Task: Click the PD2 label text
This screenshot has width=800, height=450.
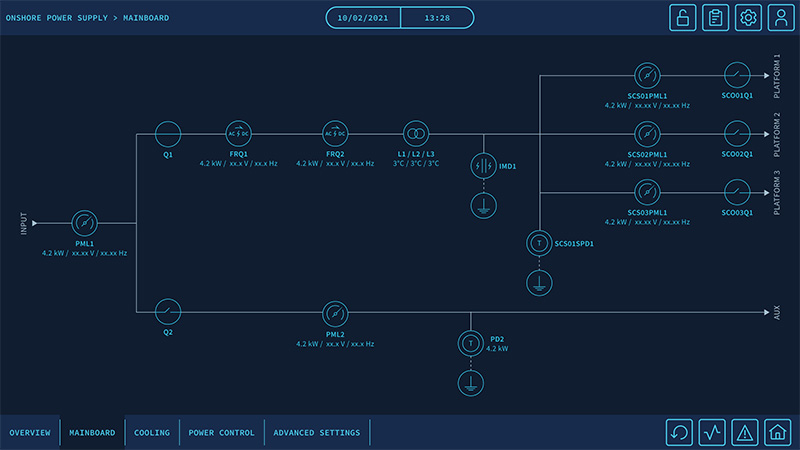Action: (497, 339)
